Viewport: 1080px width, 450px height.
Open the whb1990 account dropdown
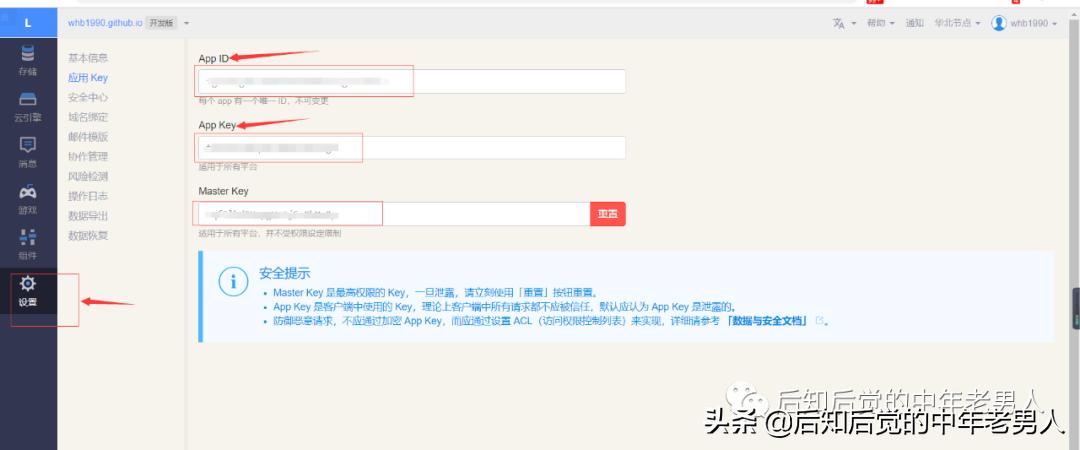[1033, 23]
